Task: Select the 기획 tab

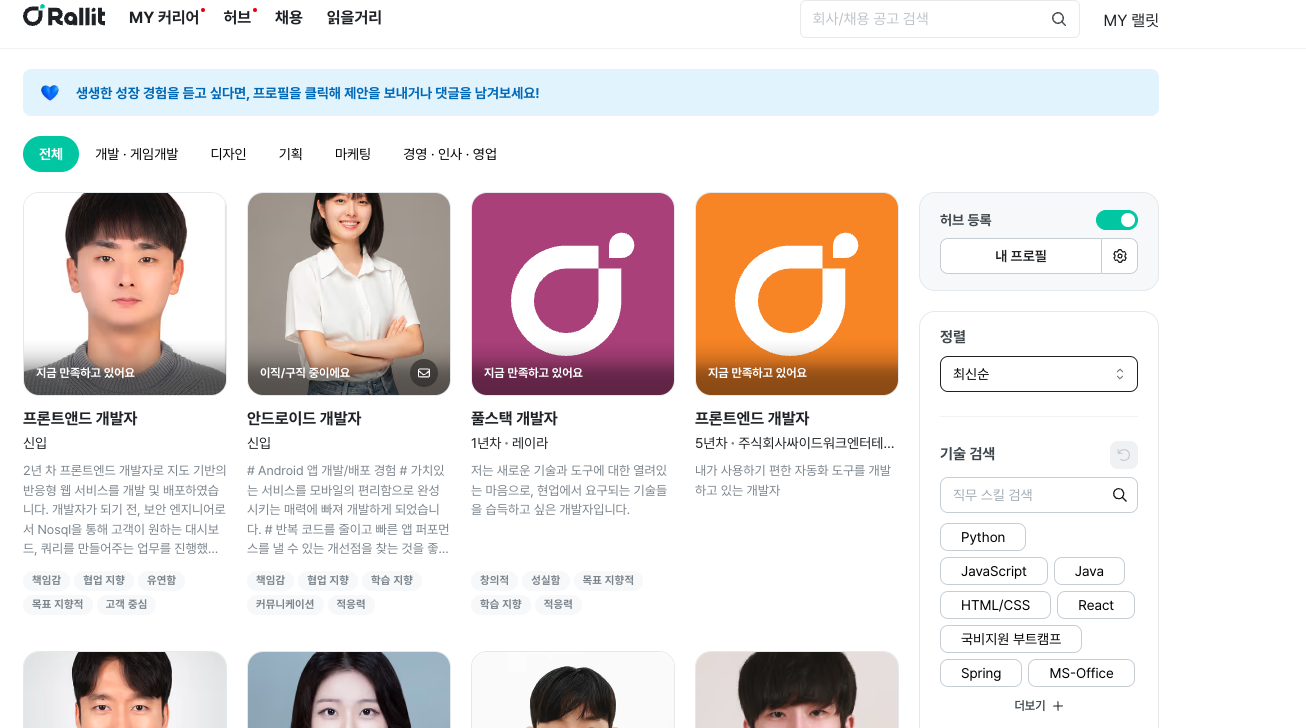Action: [290, 154]
